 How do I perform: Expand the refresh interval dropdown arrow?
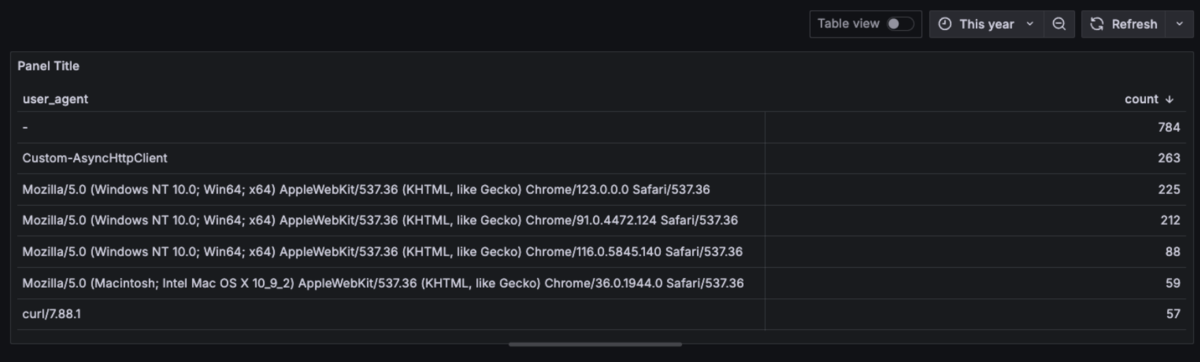pyautogui.click(x=1178, y=24)
